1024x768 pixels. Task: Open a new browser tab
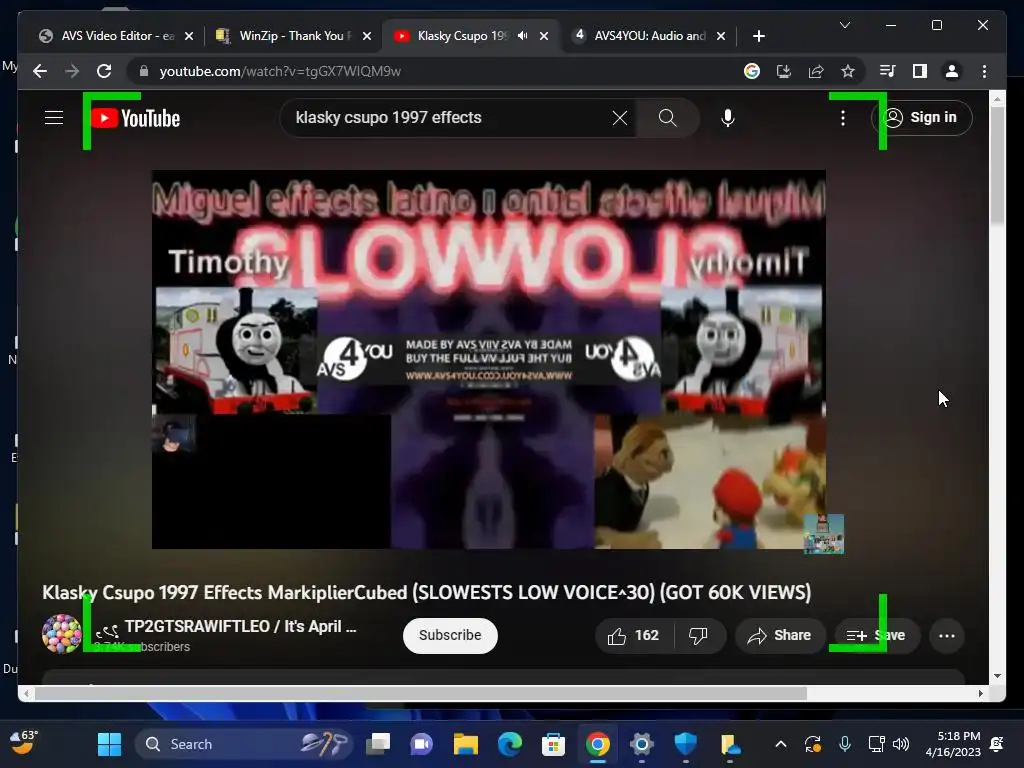pos(758,36)
